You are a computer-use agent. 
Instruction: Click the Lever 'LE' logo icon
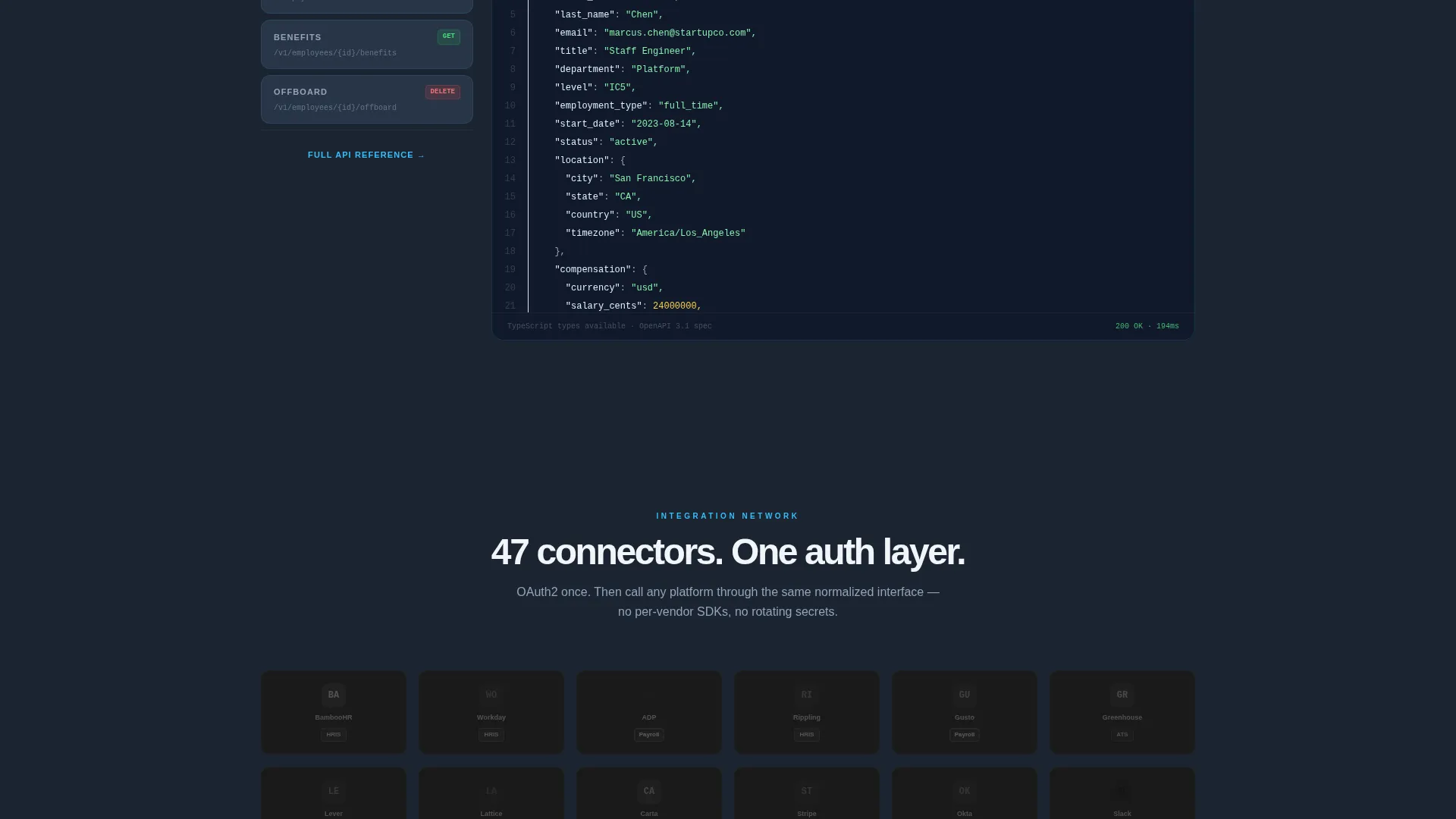pos(334,791)
